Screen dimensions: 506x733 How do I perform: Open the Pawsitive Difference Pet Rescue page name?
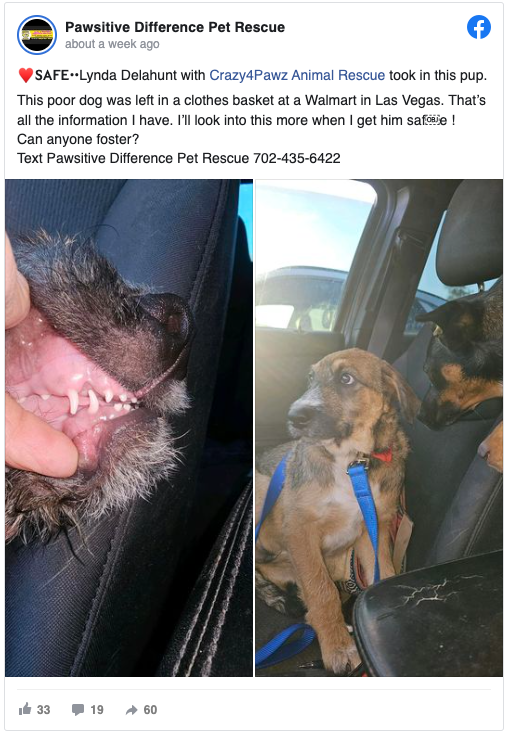pos(175,27)
